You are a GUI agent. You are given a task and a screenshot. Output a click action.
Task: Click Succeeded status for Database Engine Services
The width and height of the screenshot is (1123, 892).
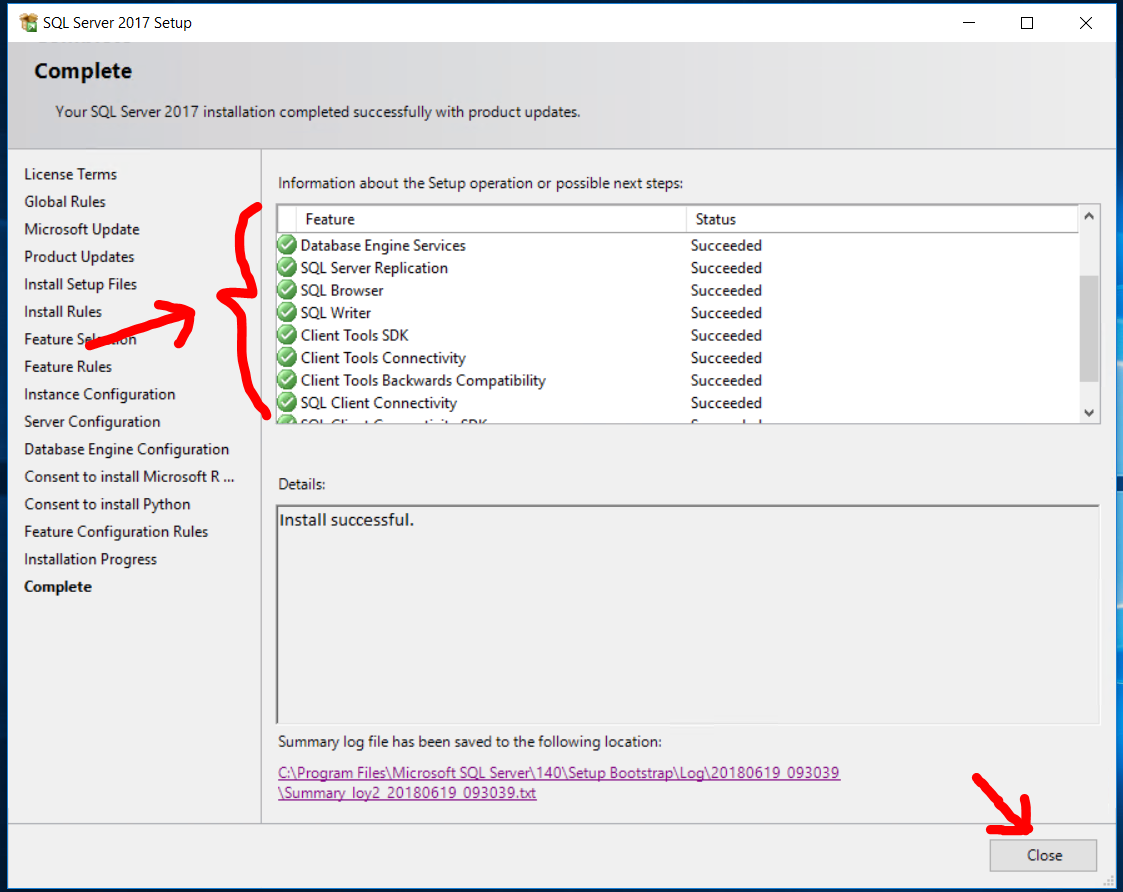(x=726, y=245)
